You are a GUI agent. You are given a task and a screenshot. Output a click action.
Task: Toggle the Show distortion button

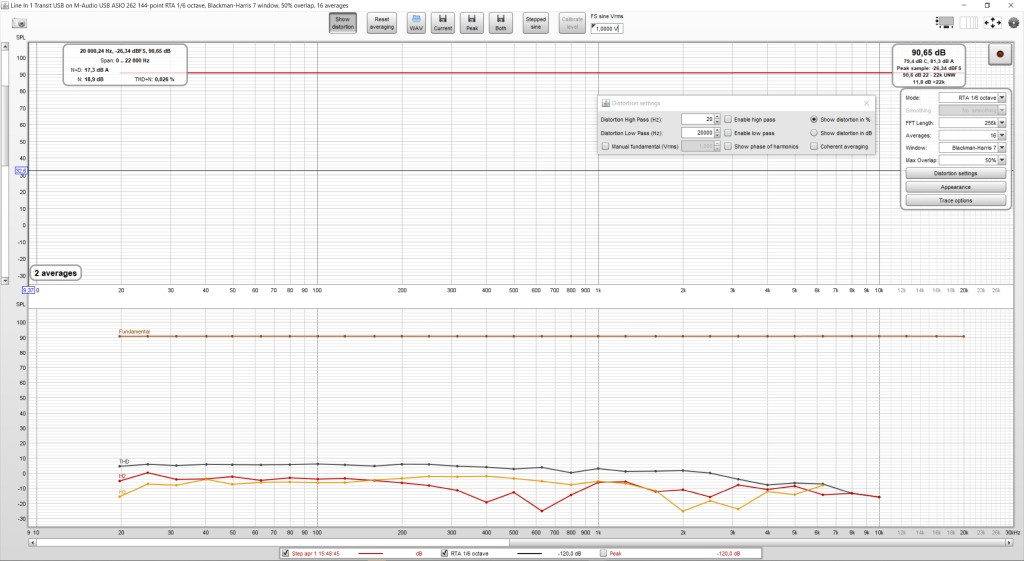(x=343, y=23)
